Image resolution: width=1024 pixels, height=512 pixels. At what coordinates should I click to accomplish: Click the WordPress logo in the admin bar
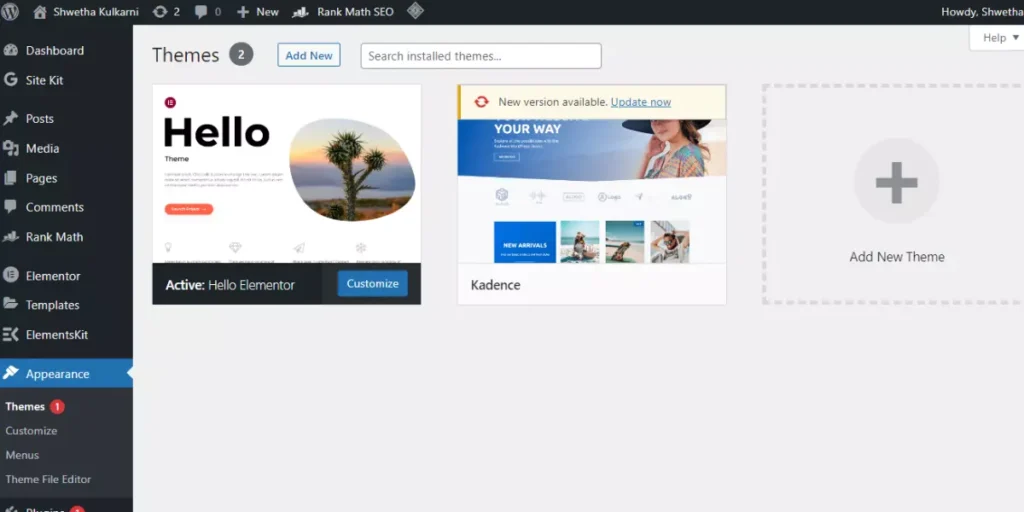(10, 12)
